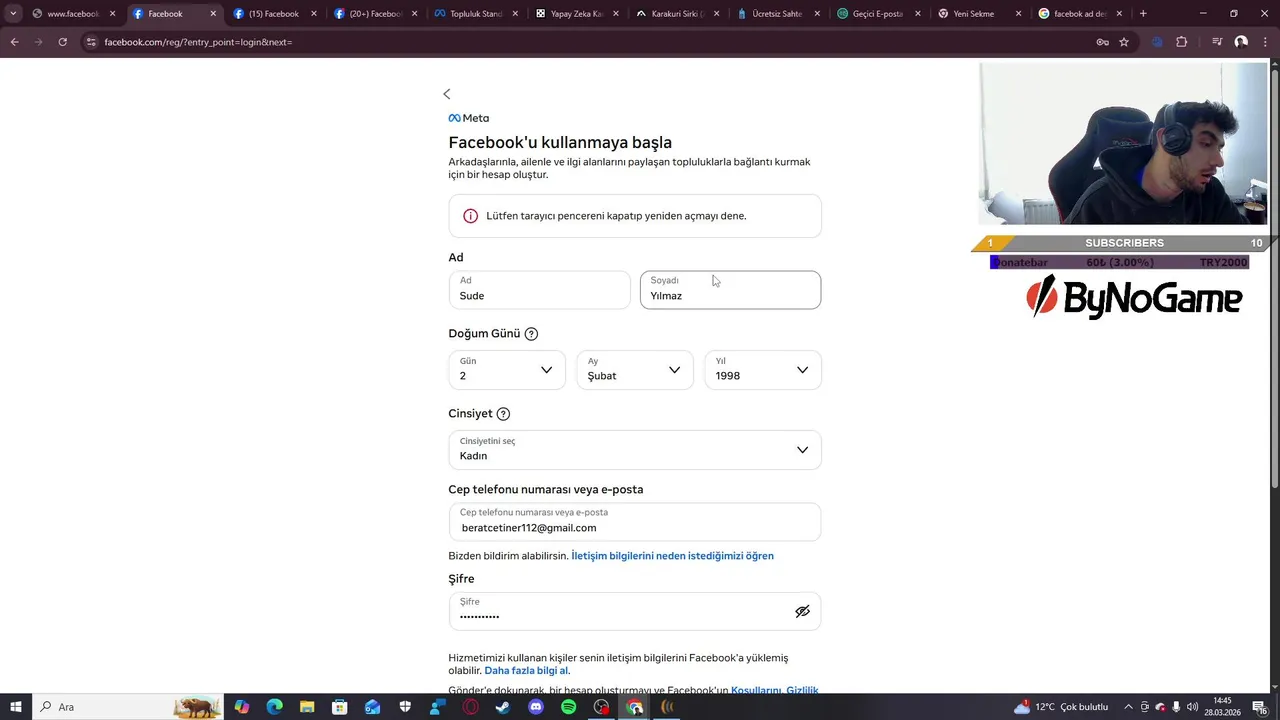Open the volume control in the tray
1280x720 pixels.
coord(1192,707)
